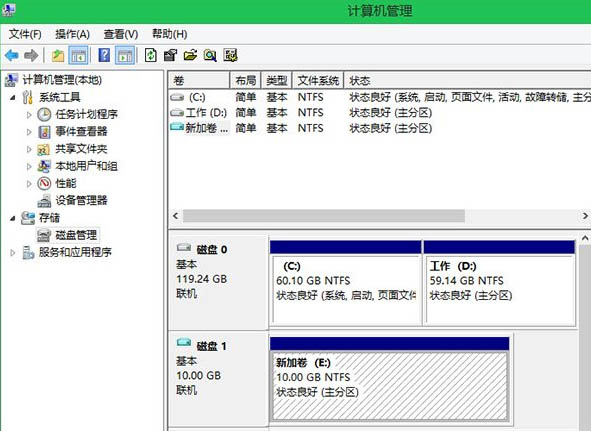Expand the 服务和应用程序 tree node

(x=12, y=252)
